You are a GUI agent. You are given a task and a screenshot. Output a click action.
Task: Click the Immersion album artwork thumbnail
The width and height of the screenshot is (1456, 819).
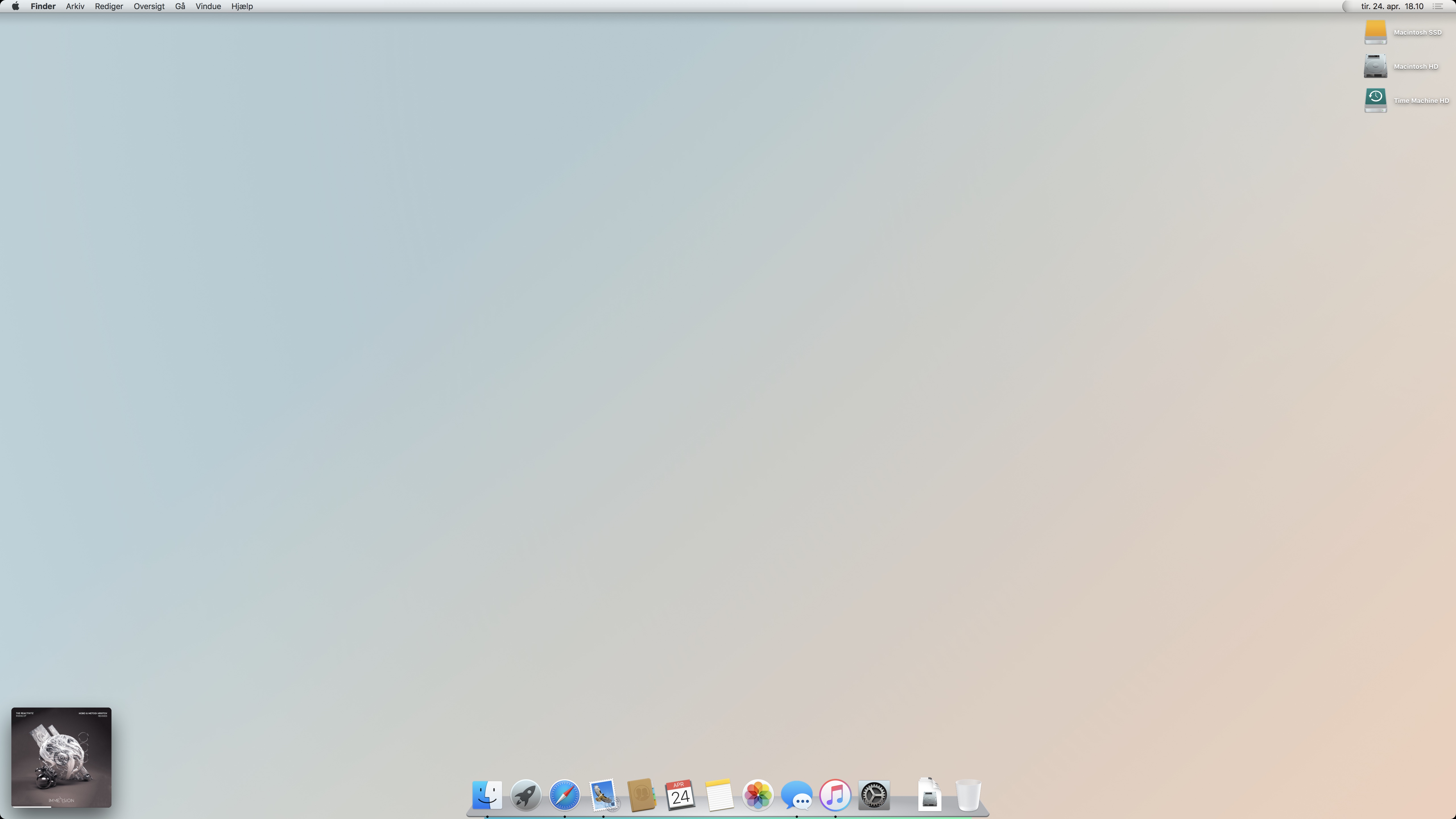click(61, 757)
